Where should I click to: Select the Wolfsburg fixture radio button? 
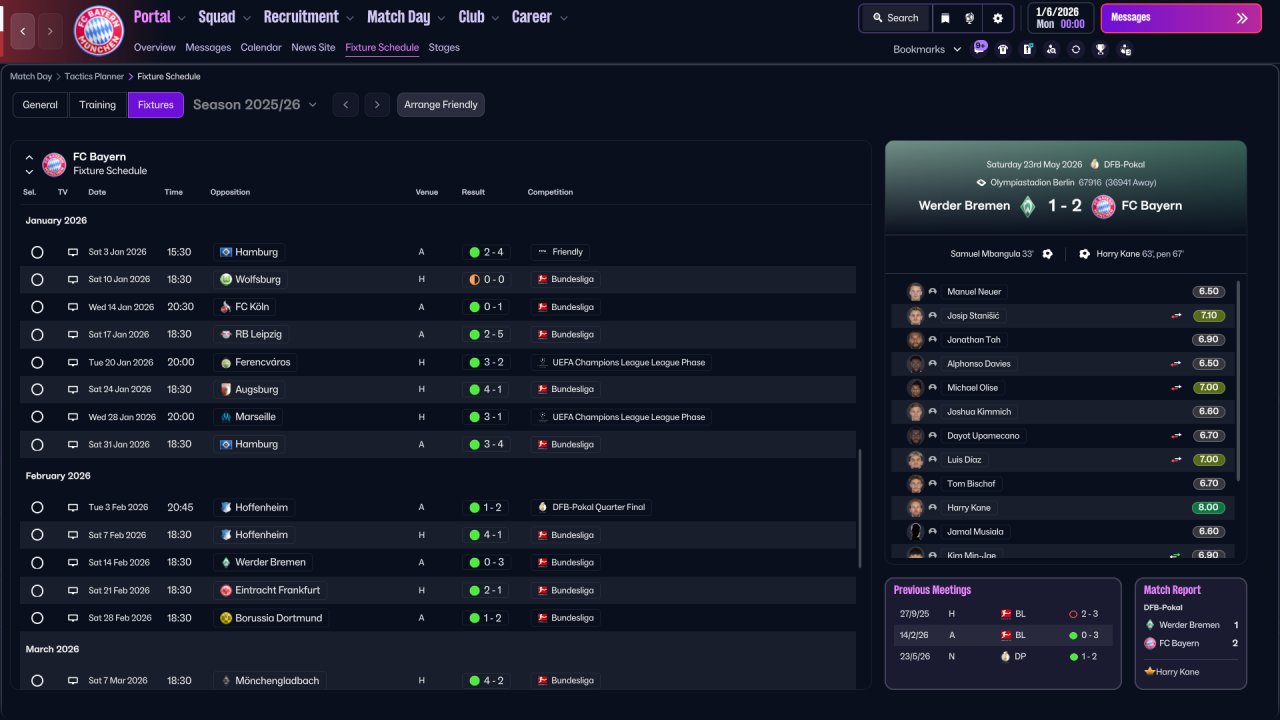[x=37, y=280]
